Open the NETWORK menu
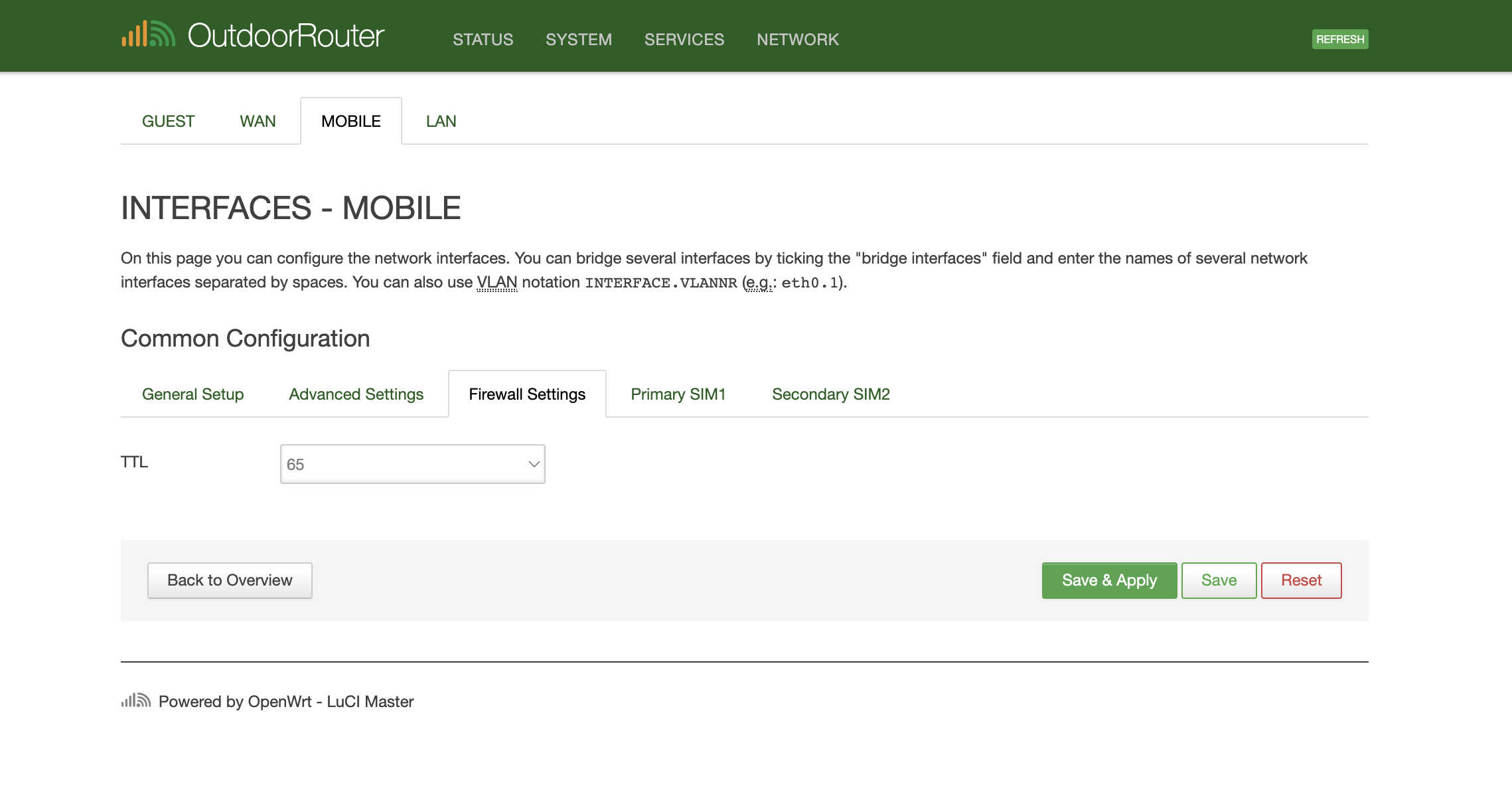1512x806 pixels. [x=798, y=39]
